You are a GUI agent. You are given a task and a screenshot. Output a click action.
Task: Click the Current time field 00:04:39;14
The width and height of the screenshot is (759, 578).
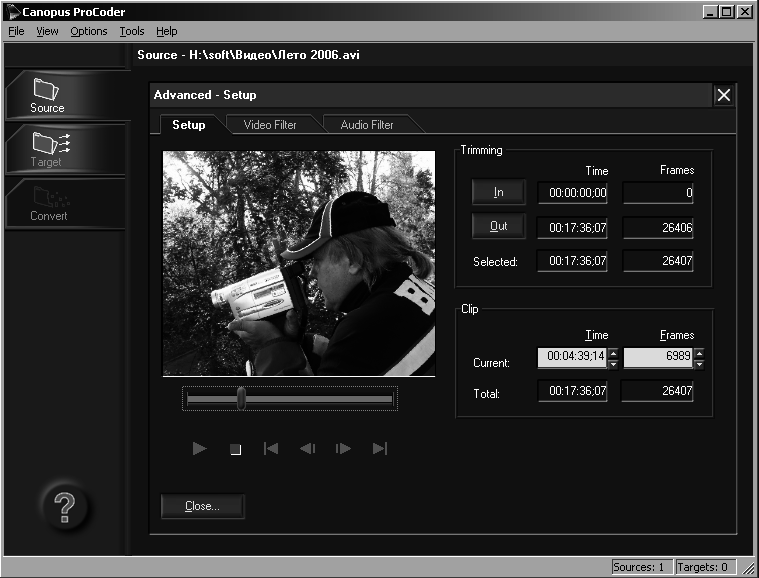[572, 358]
